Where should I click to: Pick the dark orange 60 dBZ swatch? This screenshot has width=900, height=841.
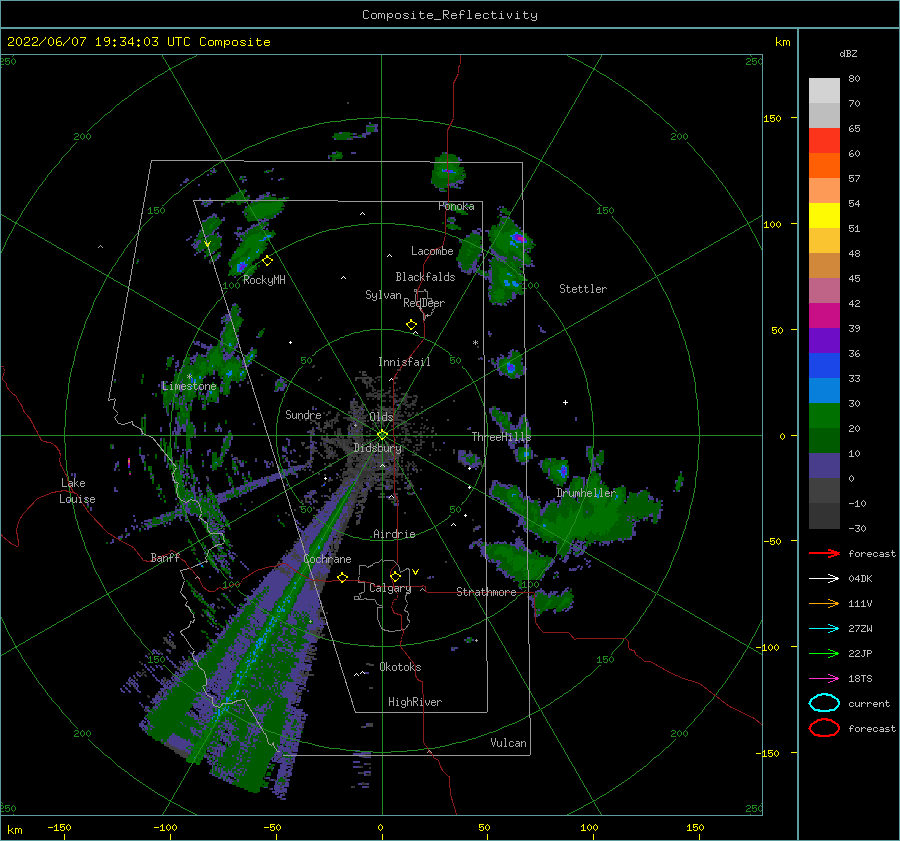click(x=824, y=166)
